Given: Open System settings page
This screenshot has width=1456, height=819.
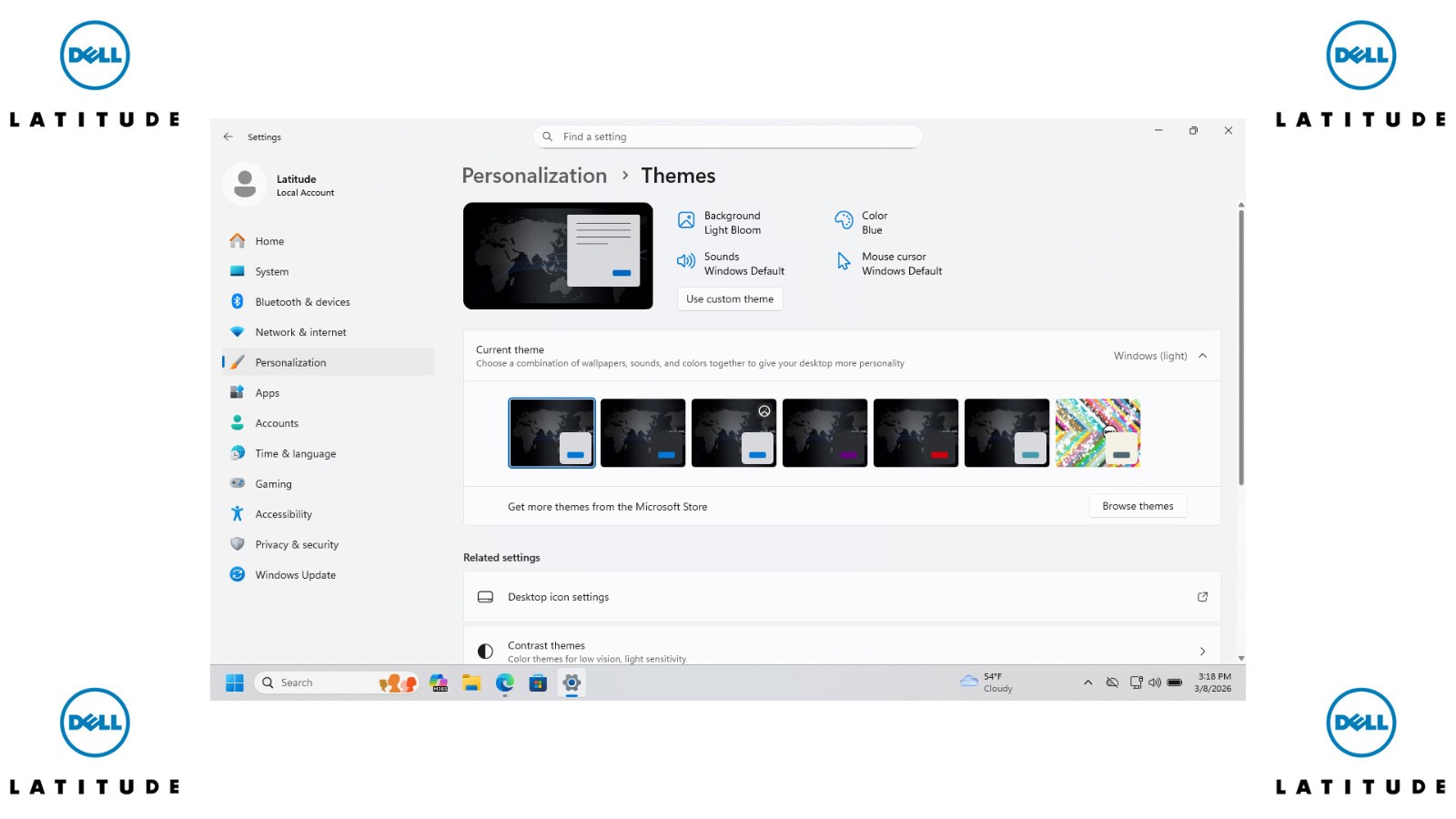Looking at the screenshot, I should pyautogui.click(x=329, y=271).
